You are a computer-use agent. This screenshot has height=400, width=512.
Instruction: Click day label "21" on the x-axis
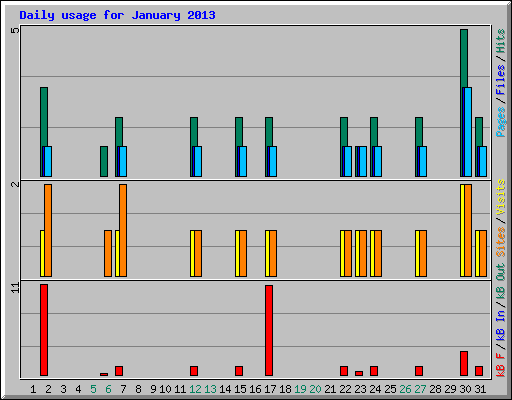330,389
